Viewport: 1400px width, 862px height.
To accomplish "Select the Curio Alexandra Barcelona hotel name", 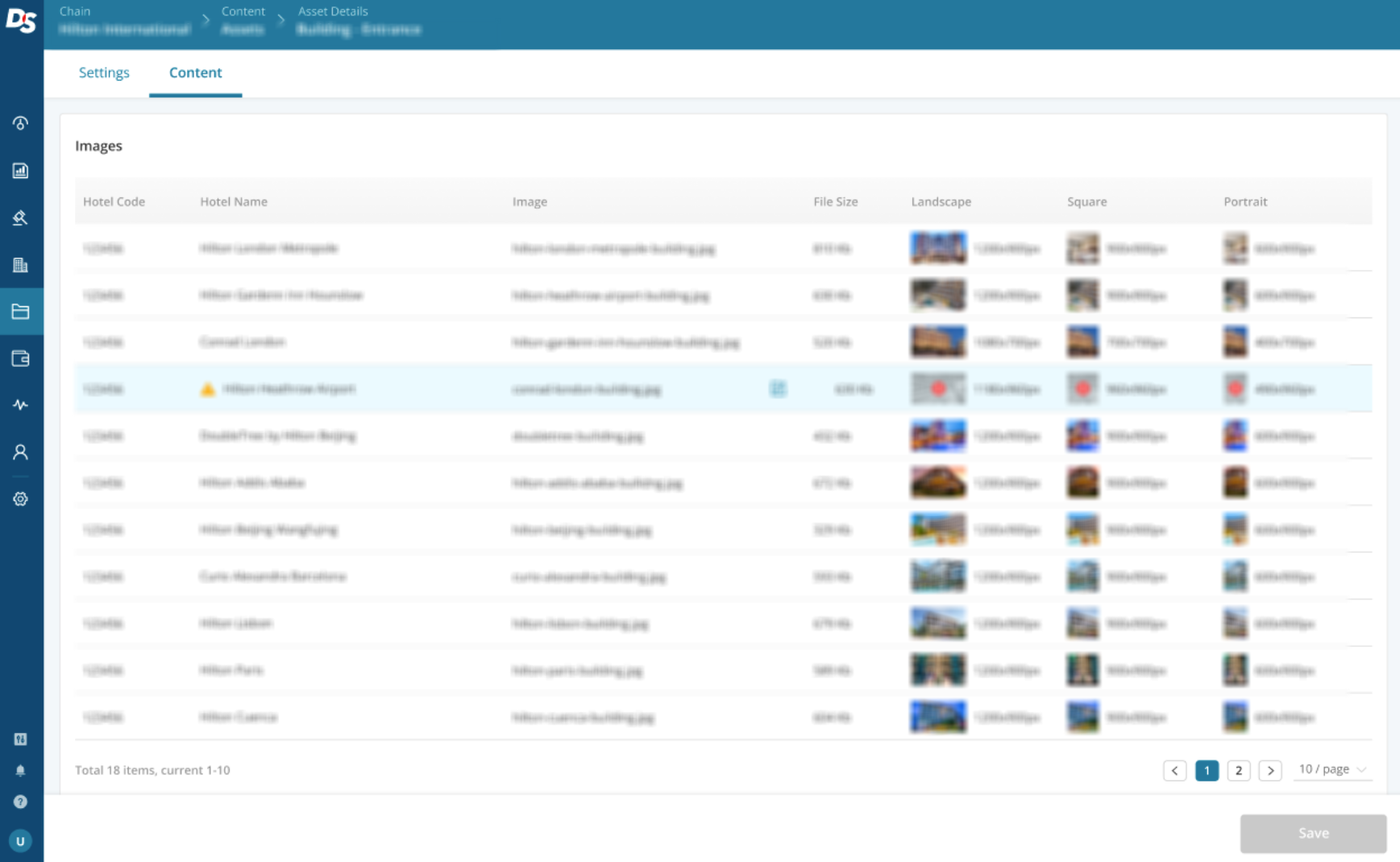I will point(272,576).
